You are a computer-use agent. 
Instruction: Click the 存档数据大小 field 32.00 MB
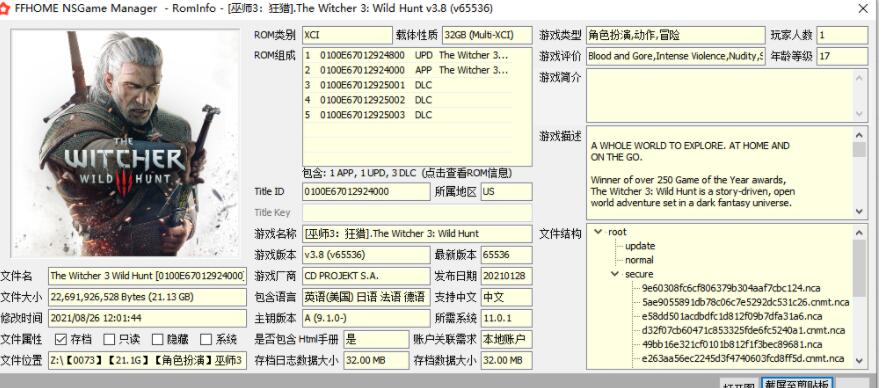[x=506, y=360]
